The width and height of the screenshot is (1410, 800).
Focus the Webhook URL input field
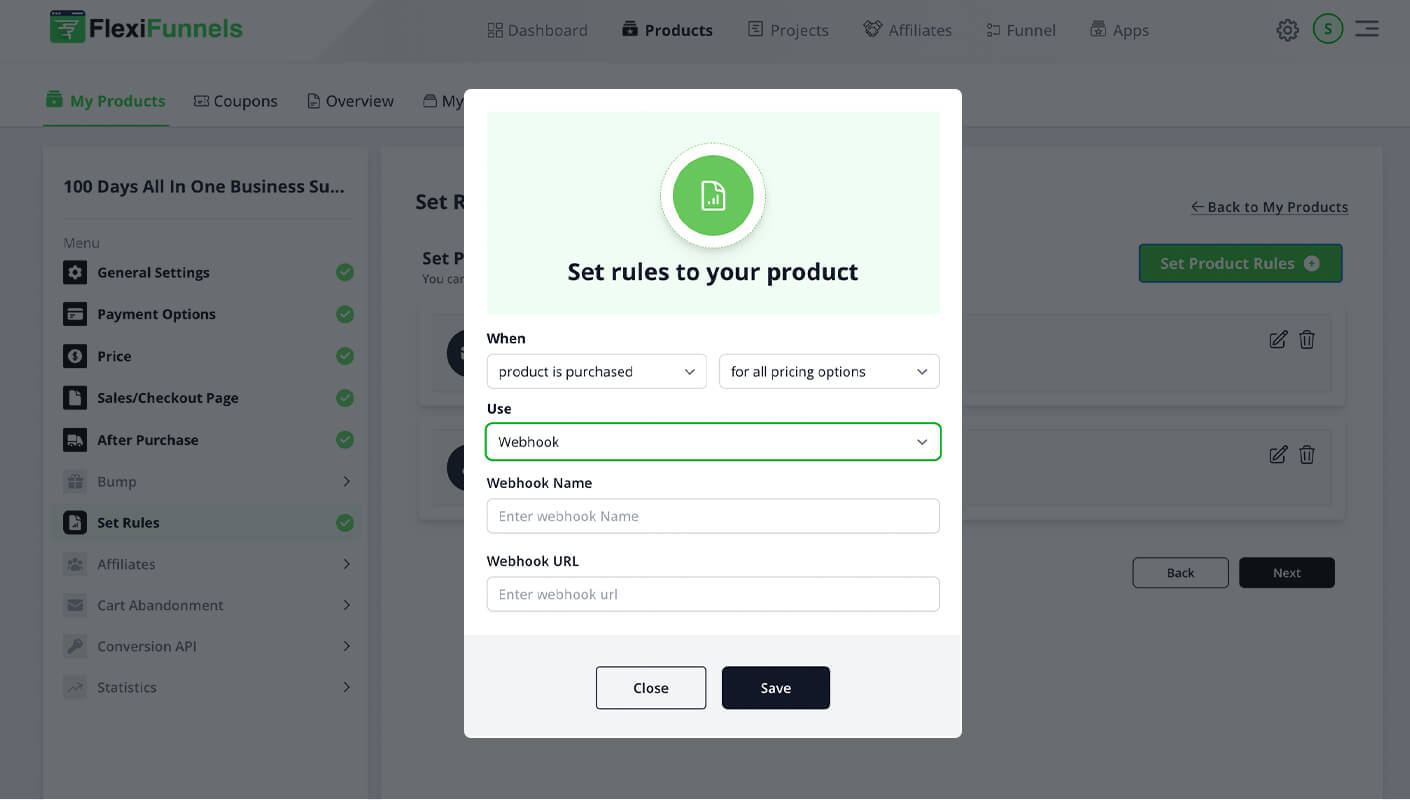713,594
